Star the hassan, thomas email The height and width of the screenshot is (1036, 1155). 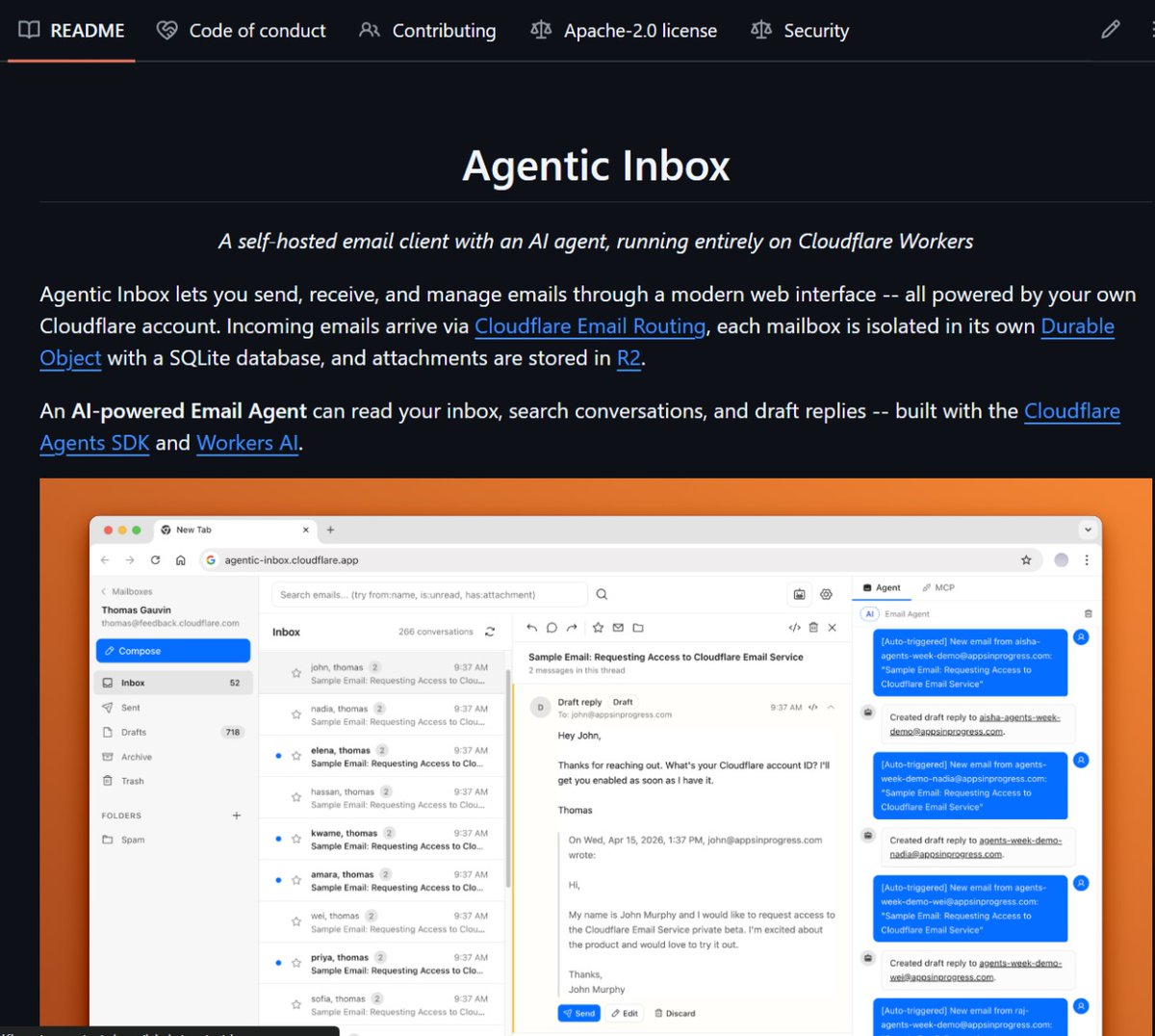click(x=296, y=797)
